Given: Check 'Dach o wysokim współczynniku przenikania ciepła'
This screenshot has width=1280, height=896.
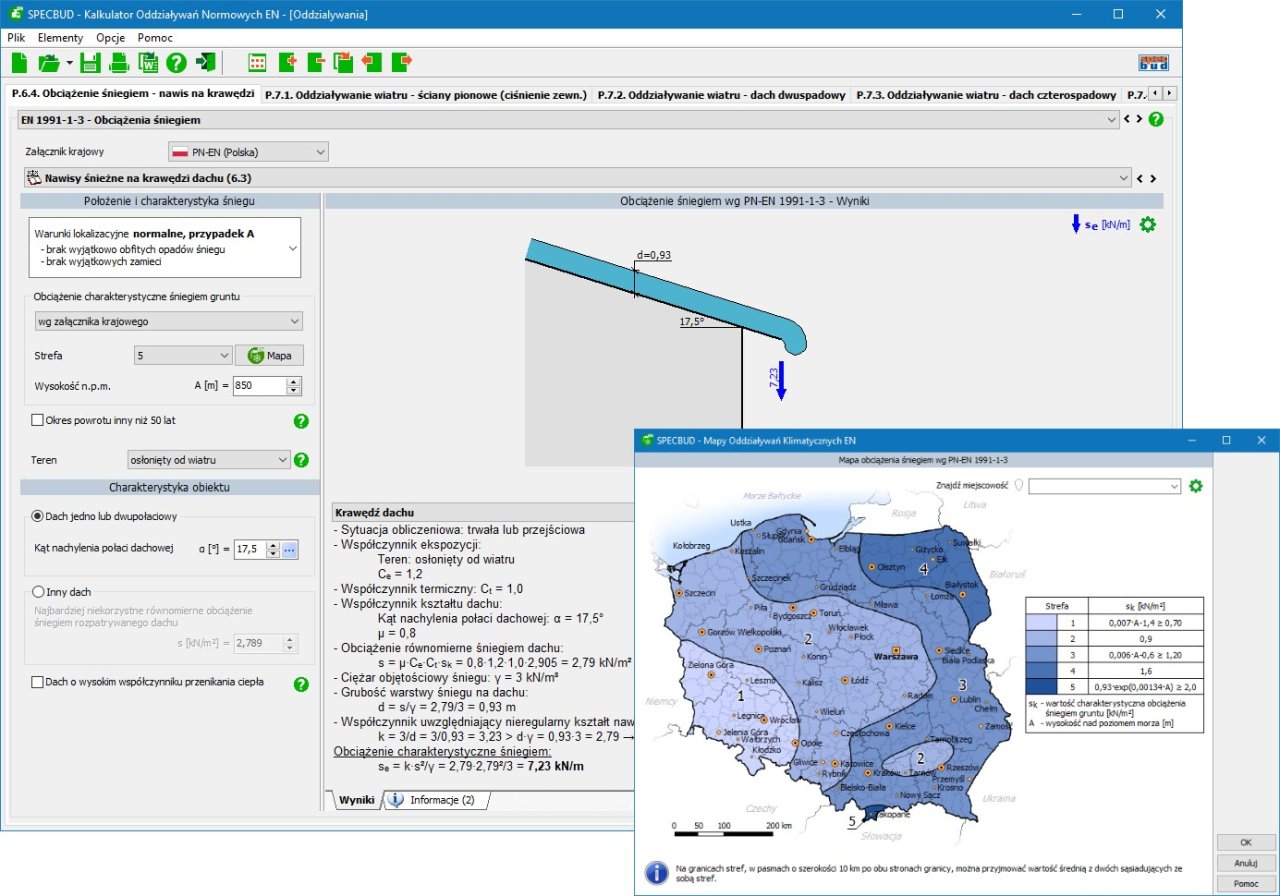Looking at the screenshot, I should pyautogui.click(x=38, y=682).
